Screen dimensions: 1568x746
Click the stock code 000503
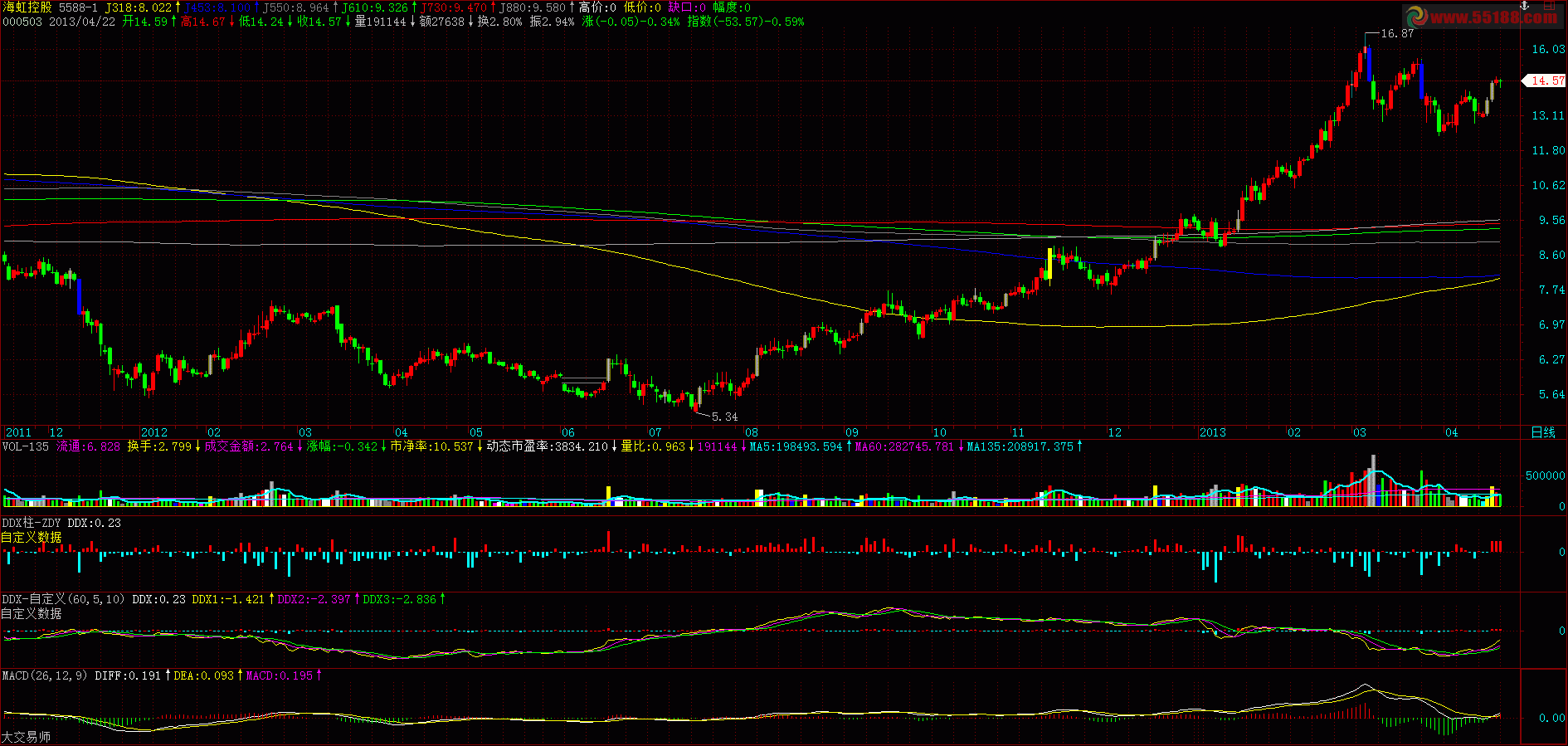pyautogui.click(x=22, y=22)
